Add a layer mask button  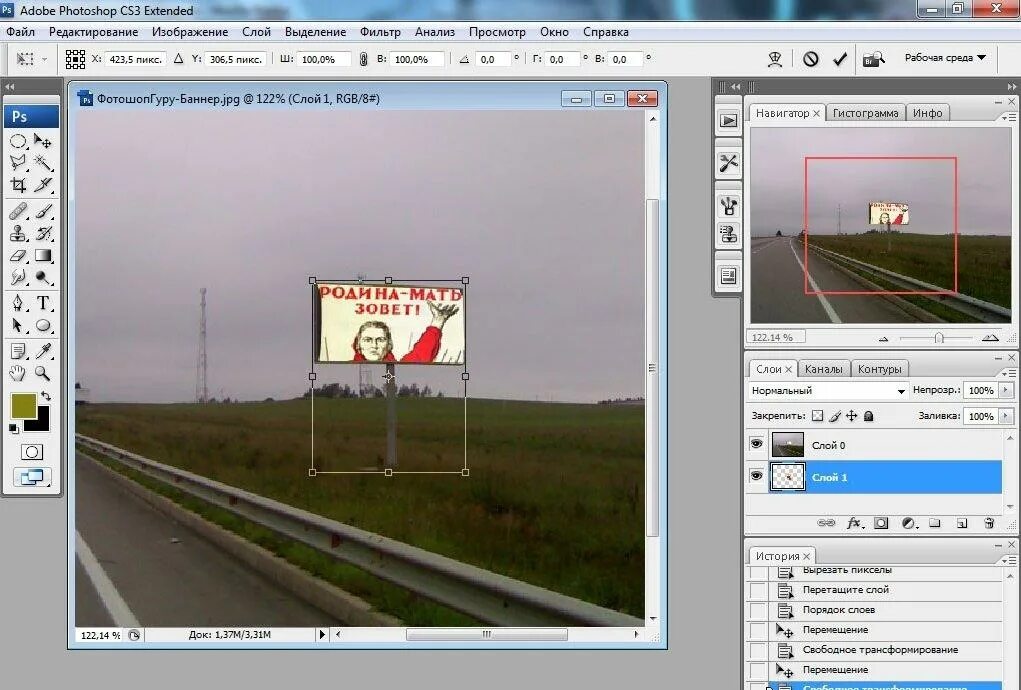[x=881, y=523]
